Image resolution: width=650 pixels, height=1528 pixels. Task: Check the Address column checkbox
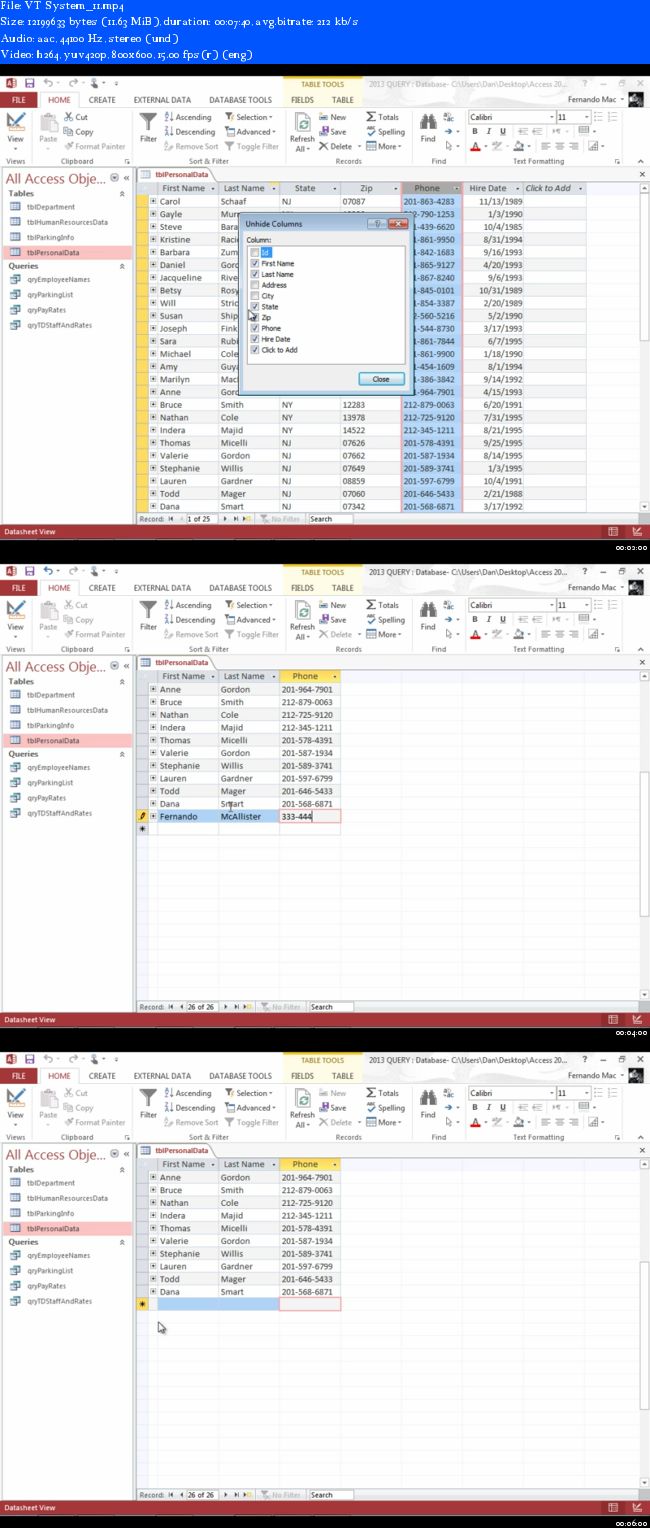click(255, 285)
